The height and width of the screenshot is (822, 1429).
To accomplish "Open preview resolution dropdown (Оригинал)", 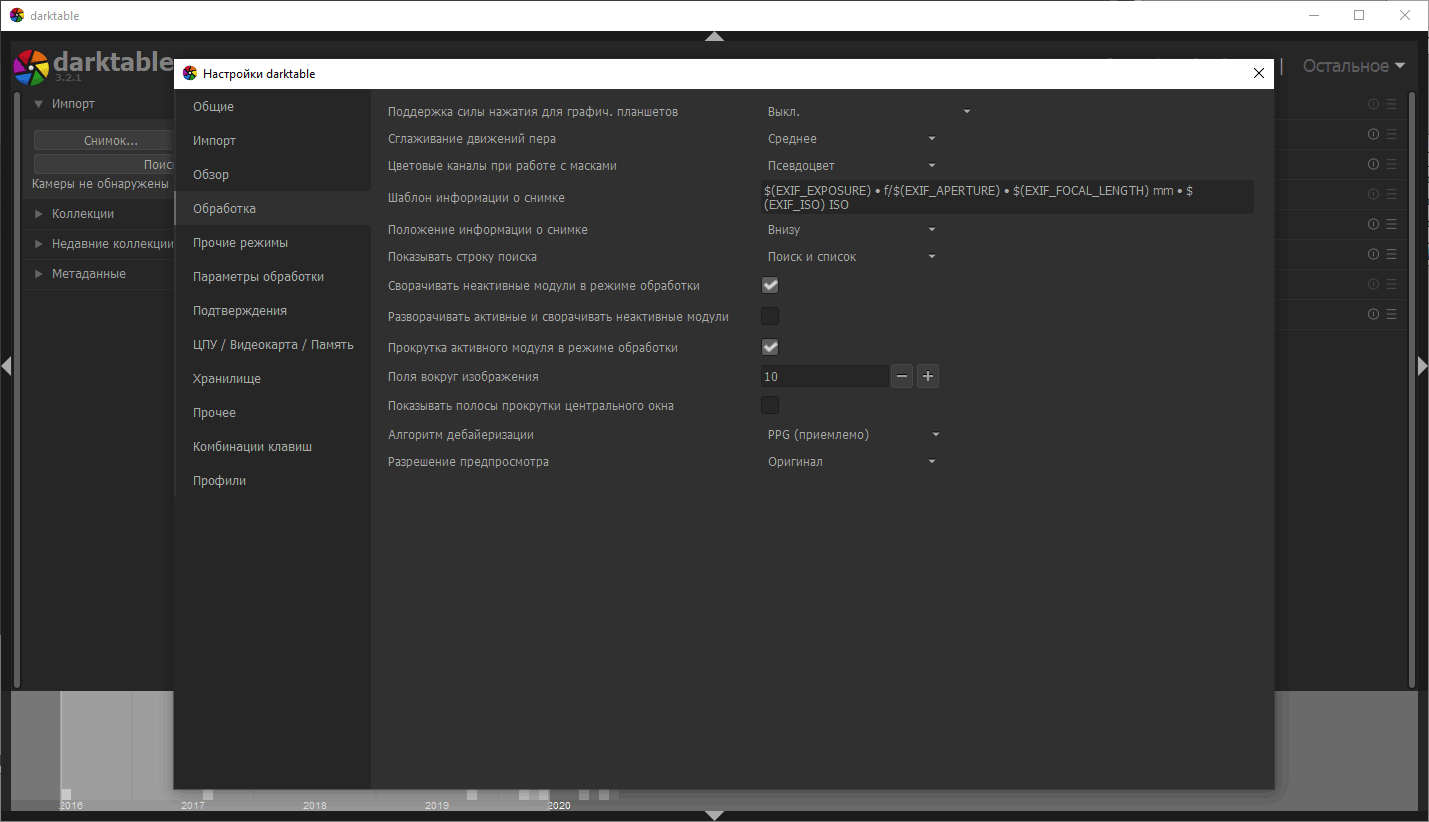I will click(851, 461).
